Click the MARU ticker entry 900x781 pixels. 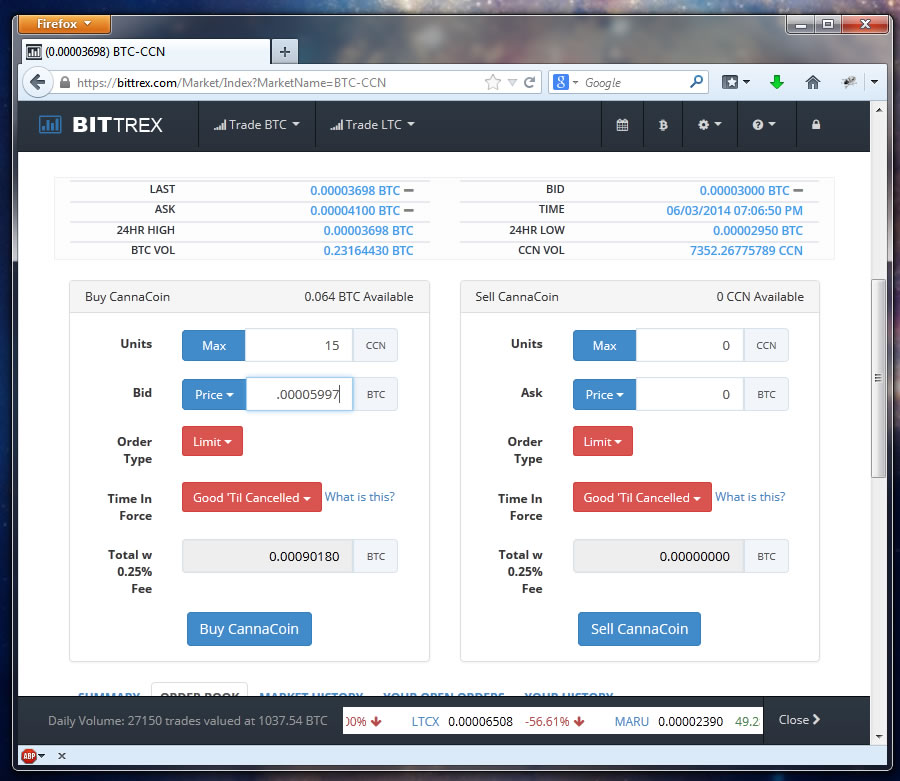tap(687, 721)
